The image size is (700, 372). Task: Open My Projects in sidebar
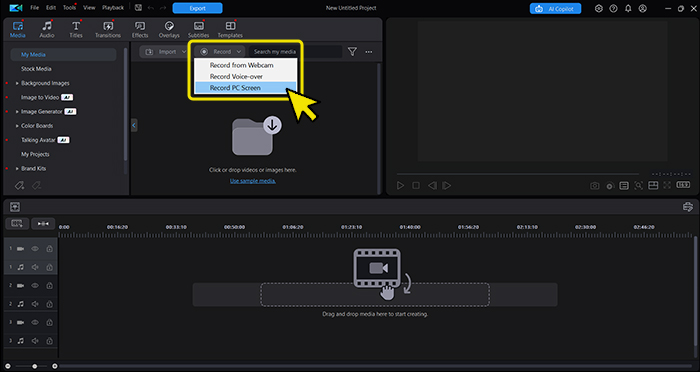[35, 155]
